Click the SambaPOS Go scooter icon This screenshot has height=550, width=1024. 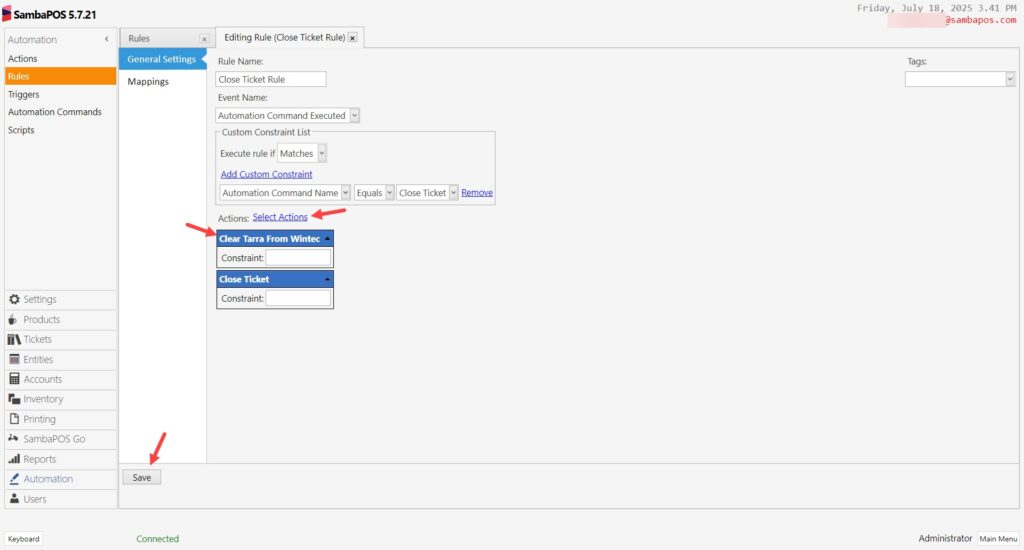[x=13, y=438]
